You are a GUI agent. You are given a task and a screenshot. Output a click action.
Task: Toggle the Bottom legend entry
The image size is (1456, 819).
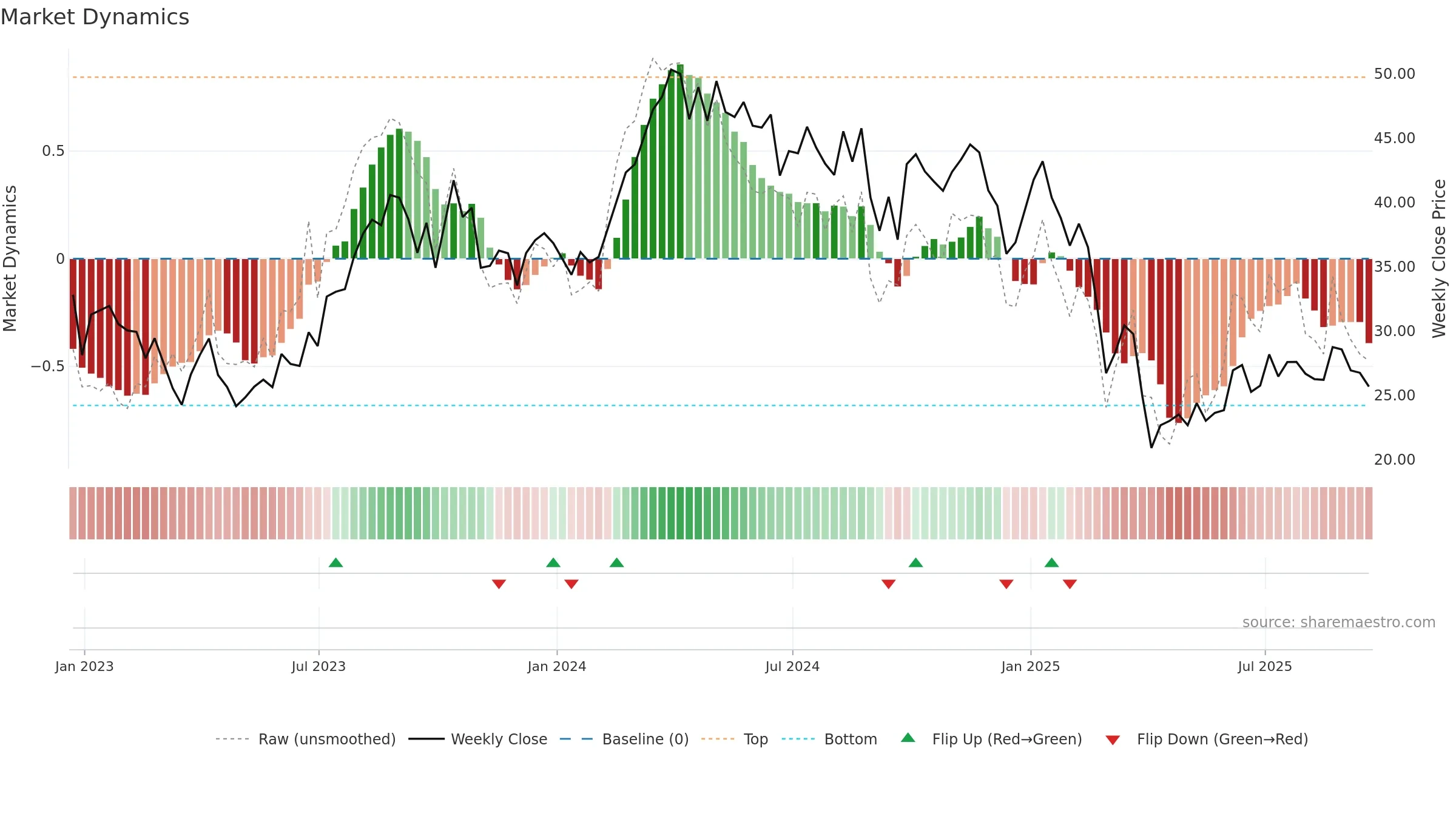point(829,739)
